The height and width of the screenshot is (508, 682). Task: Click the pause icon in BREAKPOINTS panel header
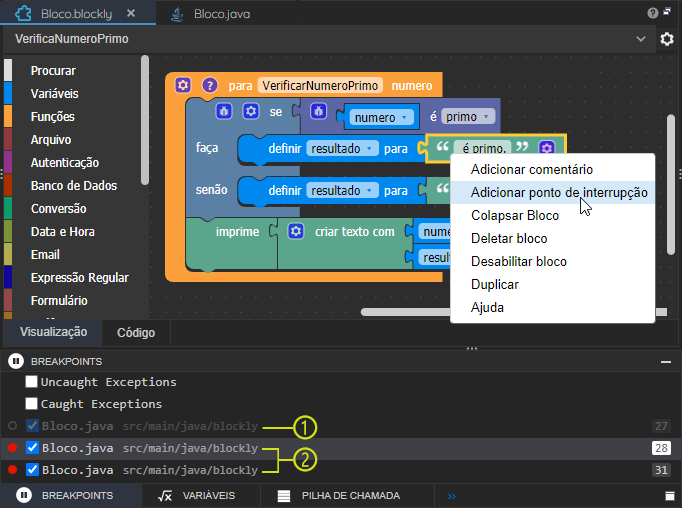click(16, 361)
